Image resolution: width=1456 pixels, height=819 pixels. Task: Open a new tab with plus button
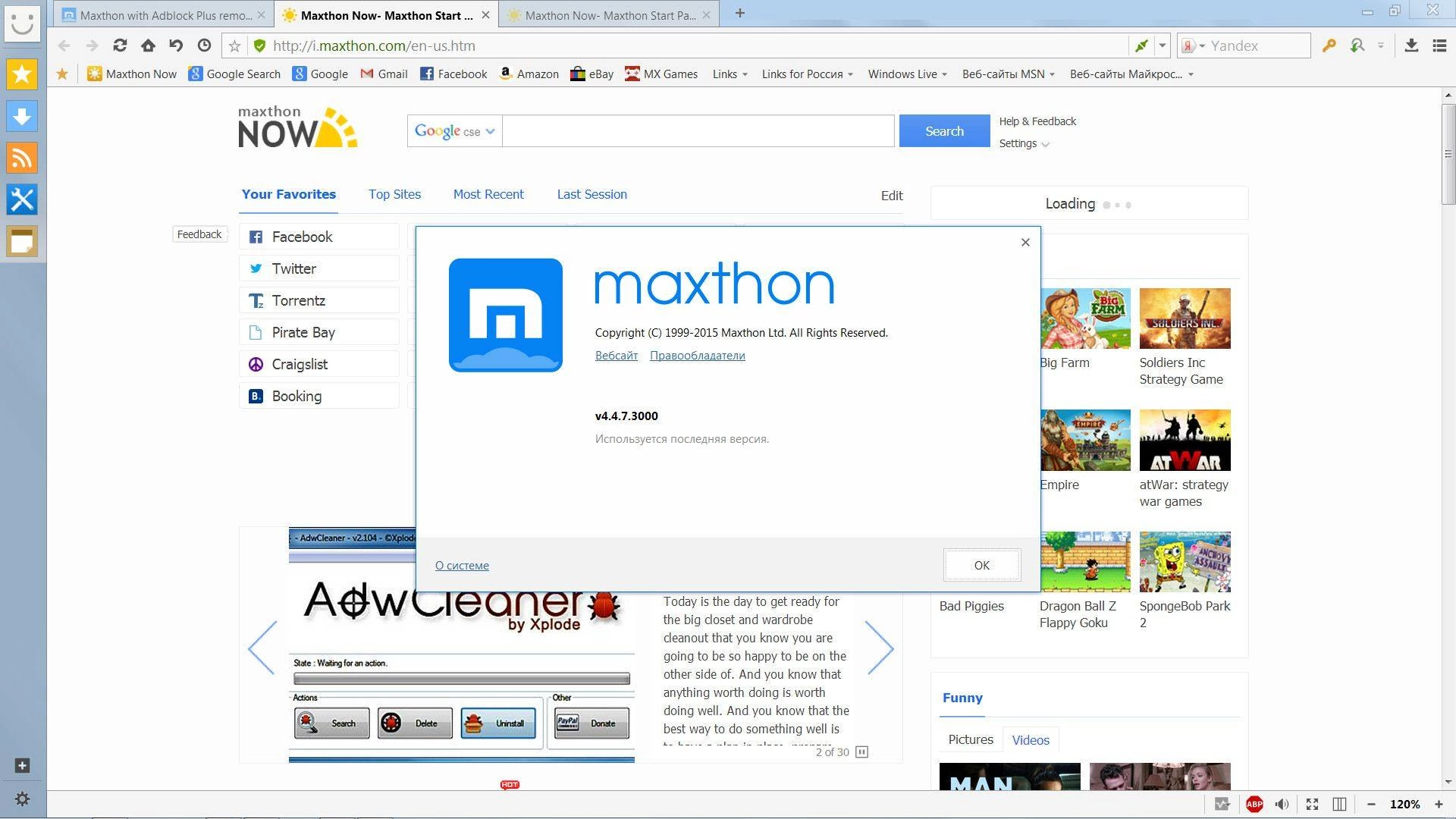pyautogui.click(x=739, y=13)
